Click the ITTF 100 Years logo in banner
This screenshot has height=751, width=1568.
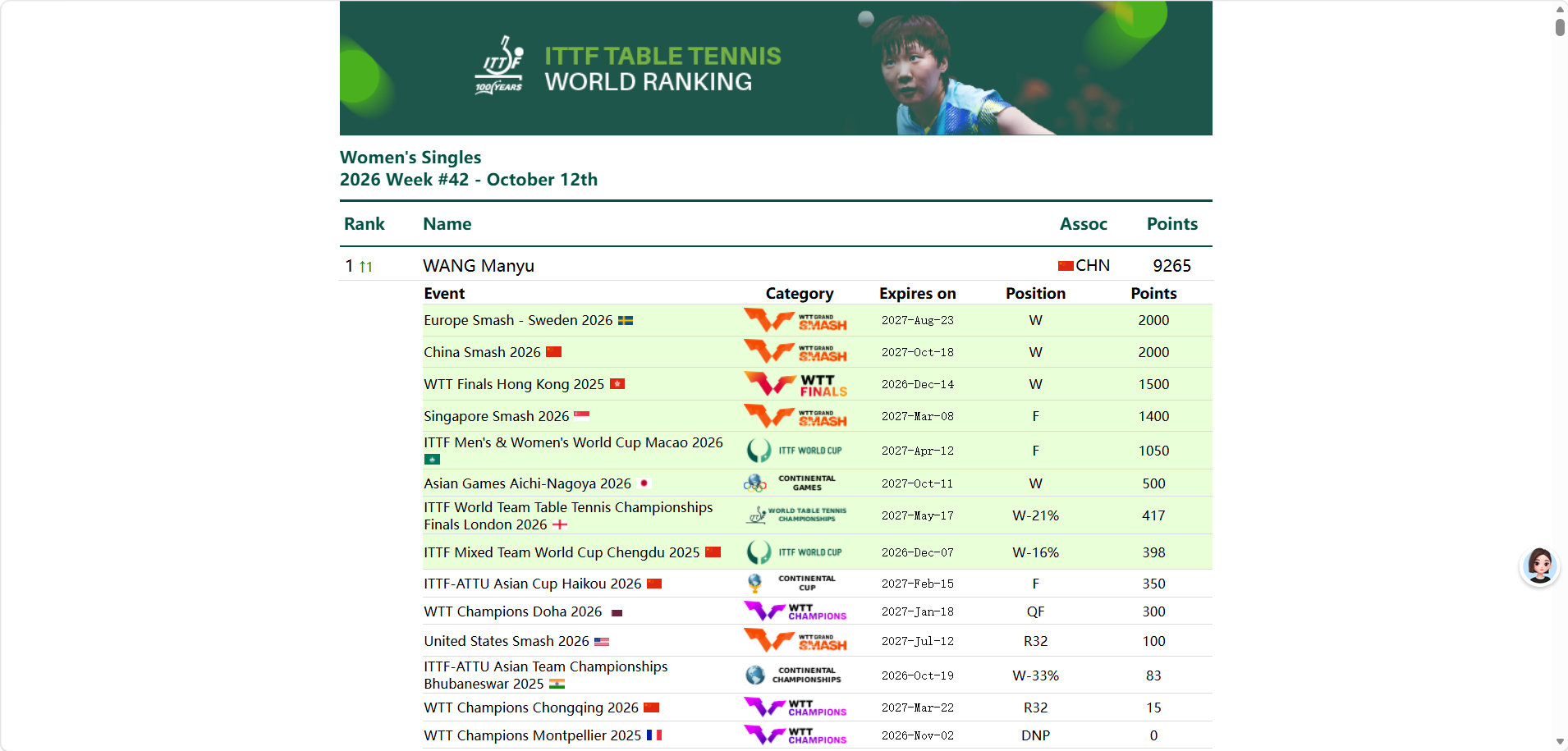(498, 66)
